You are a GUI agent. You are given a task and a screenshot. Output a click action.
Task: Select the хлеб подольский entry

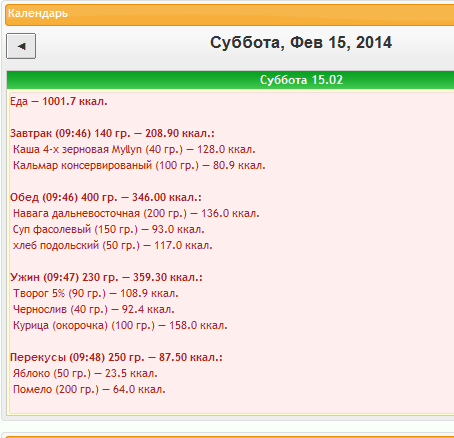coord(112,245)
